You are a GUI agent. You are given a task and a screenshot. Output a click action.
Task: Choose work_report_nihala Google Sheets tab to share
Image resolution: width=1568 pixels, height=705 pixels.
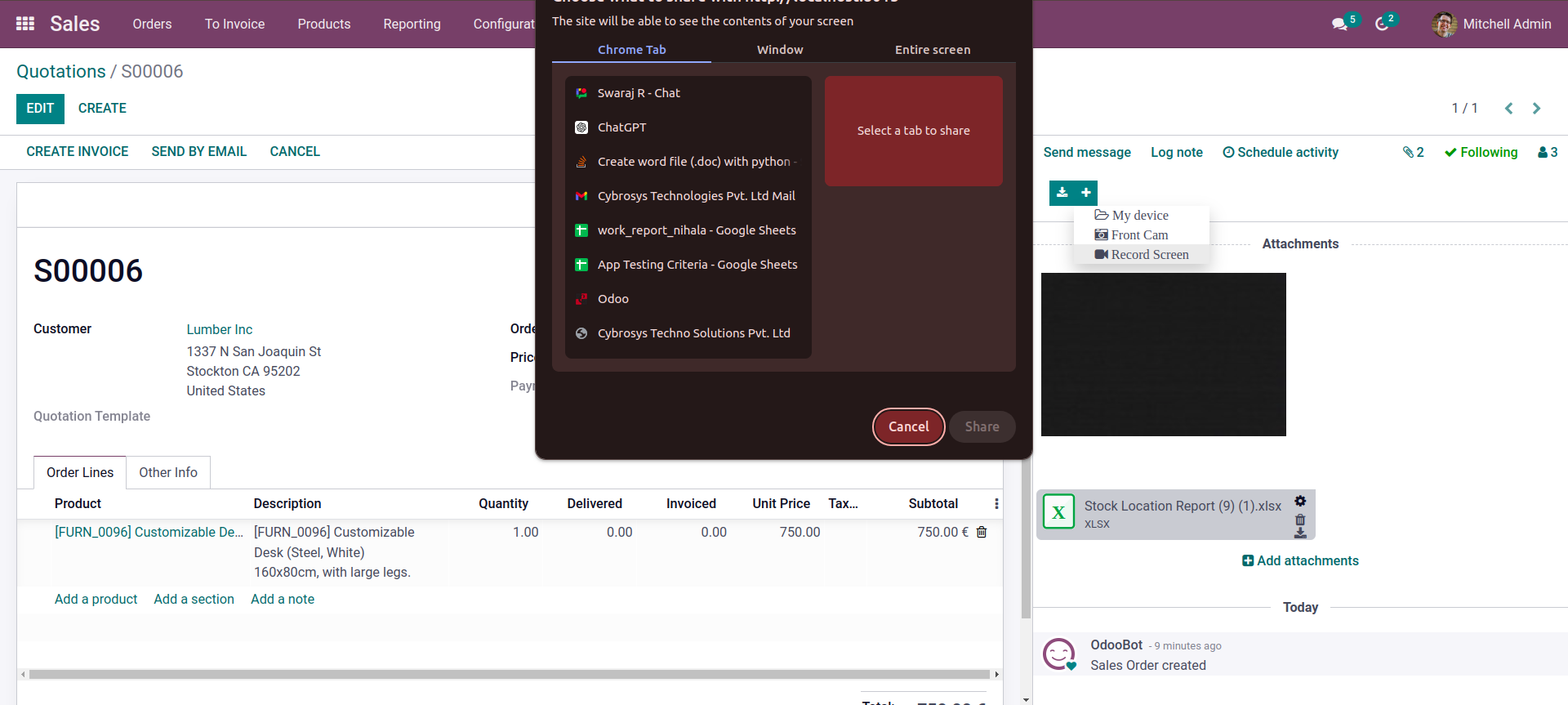pyautogui.click(x=688, y=230)
